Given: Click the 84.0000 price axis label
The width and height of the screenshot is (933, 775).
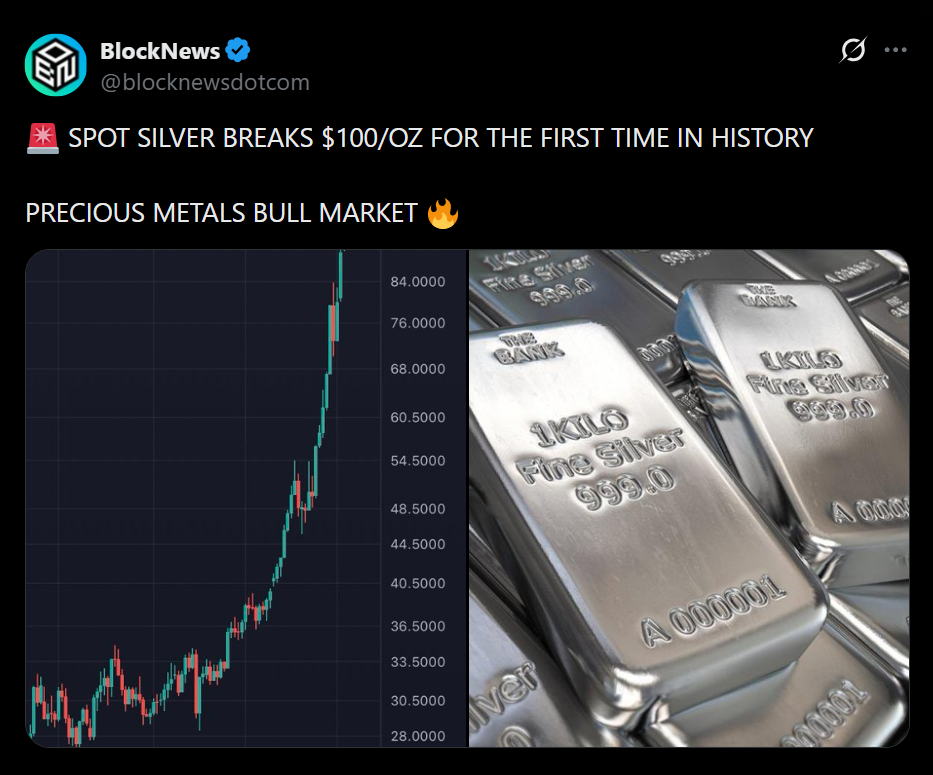Looking at the screenshot, I should tap(417, 282).
